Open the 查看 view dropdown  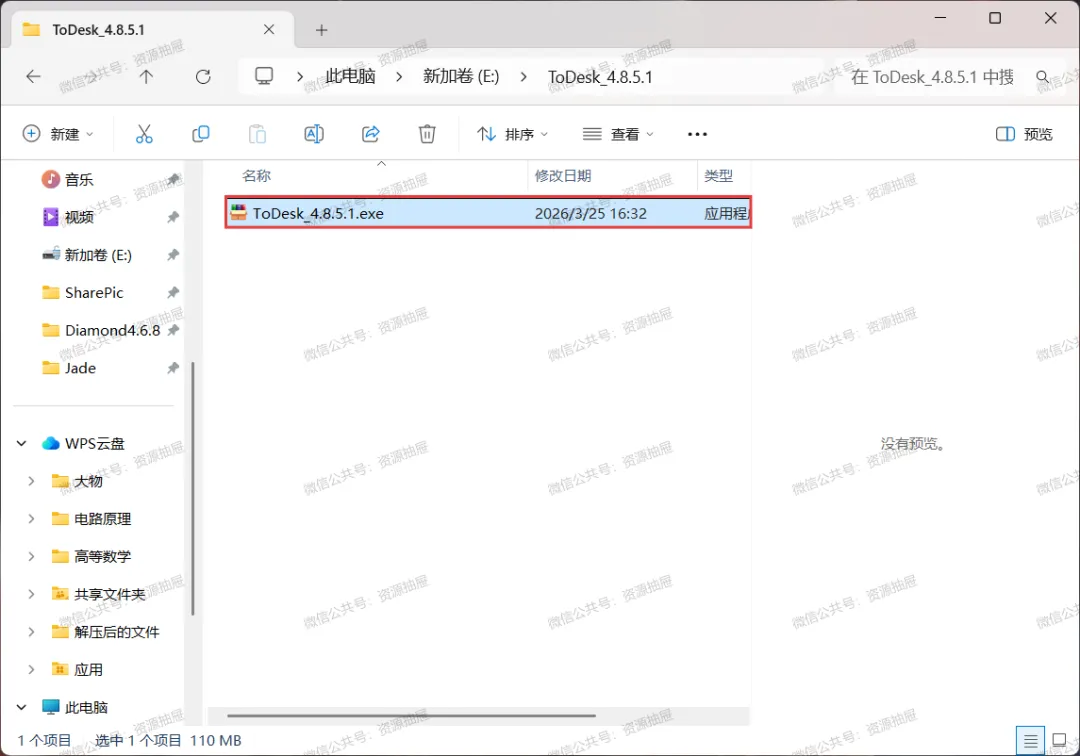click(x=618, y=134)
